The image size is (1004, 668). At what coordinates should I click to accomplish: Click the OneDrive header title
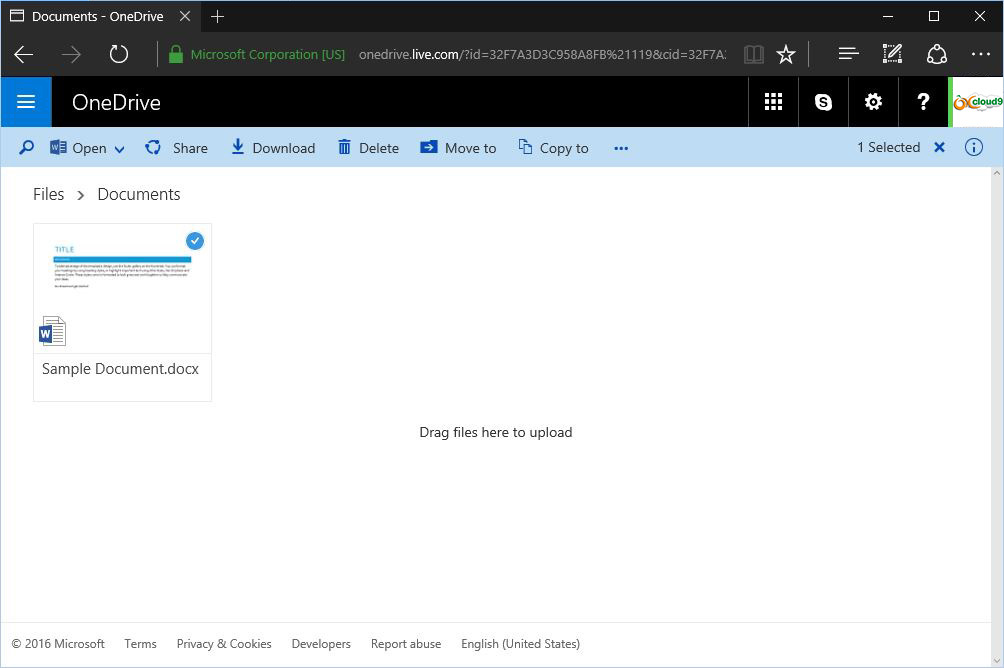pos(116,102)
